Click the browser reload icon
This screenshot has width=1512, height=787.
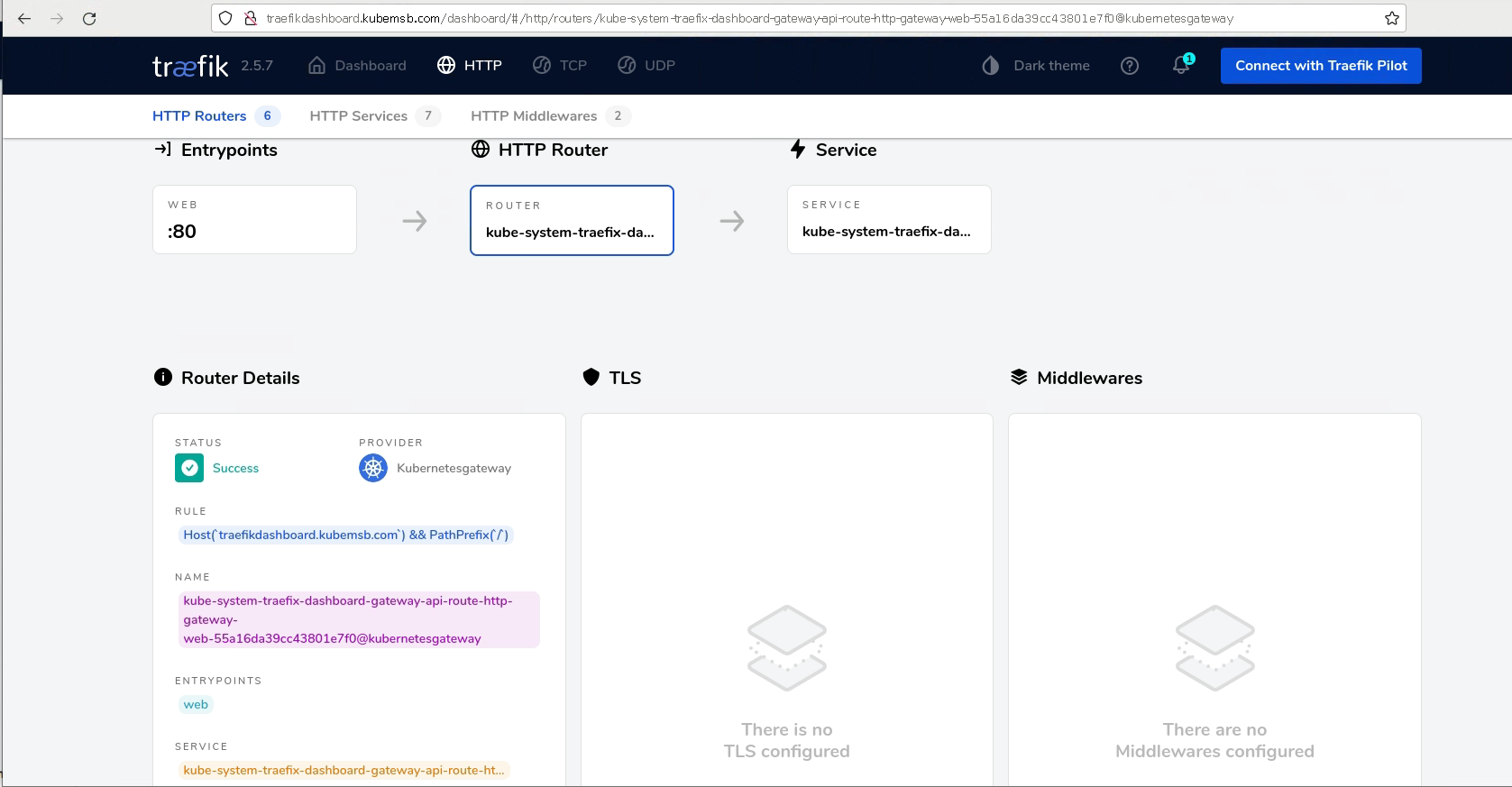tap(89, 18)
